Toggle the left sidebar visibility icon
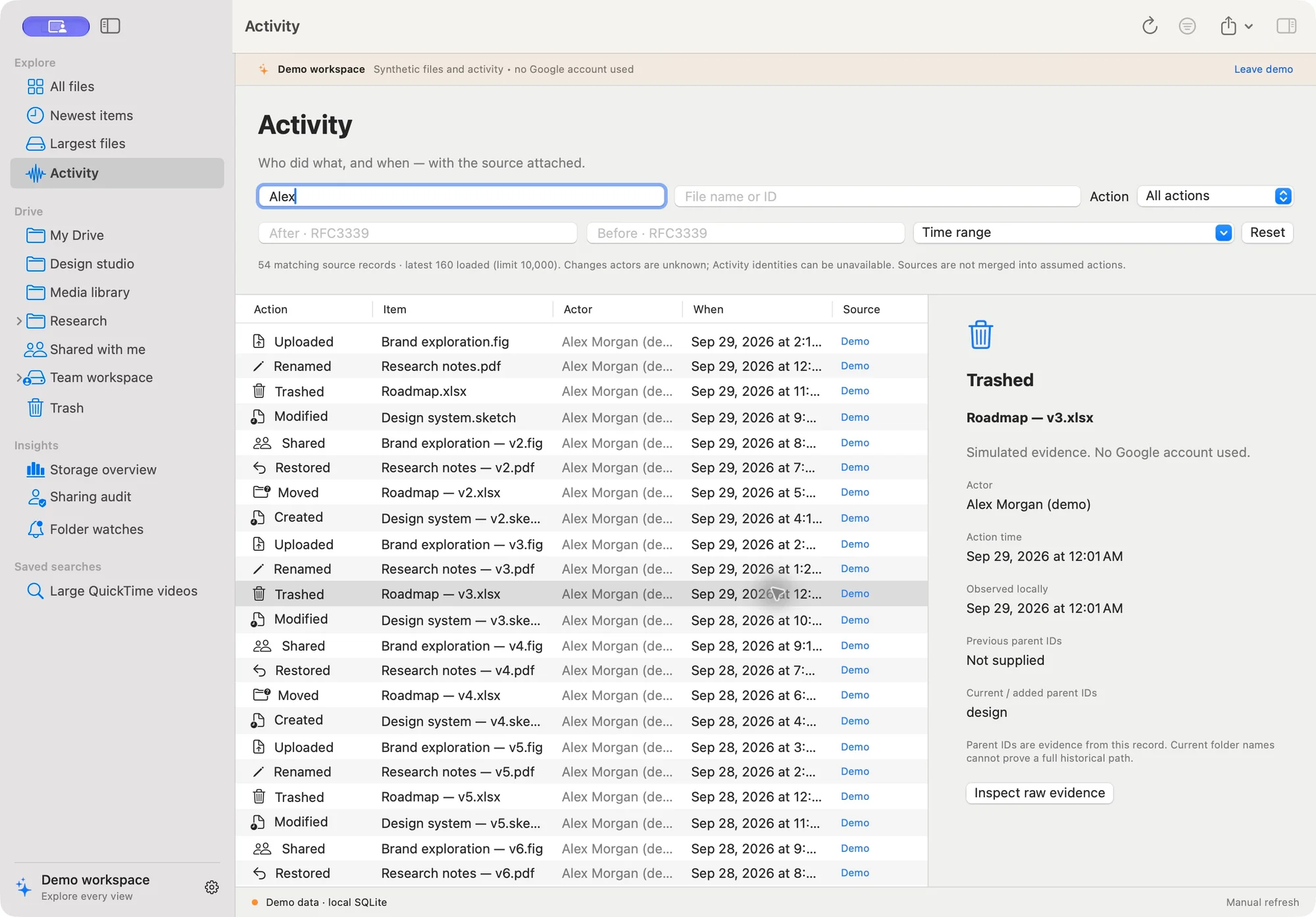The height and width of the screenshot is (917, 1316). [x=110, y=26]
